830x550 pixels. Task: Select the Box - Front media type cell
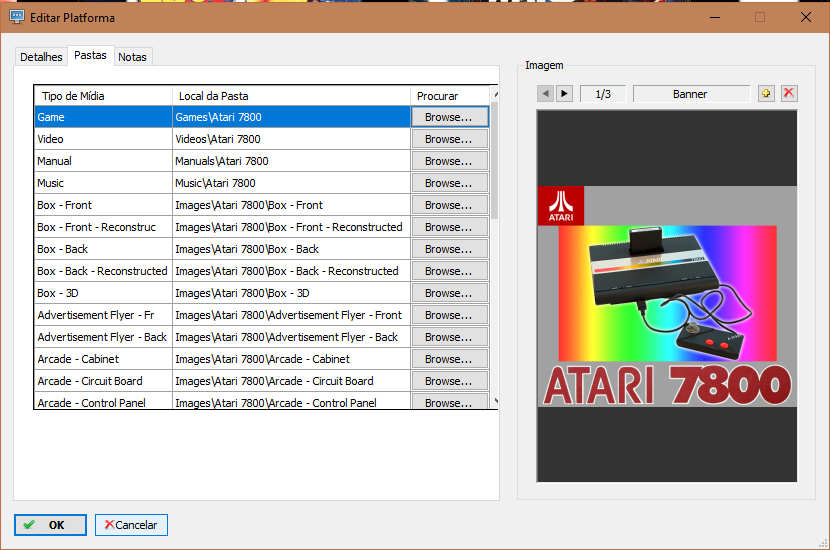(x=103, y=205)
